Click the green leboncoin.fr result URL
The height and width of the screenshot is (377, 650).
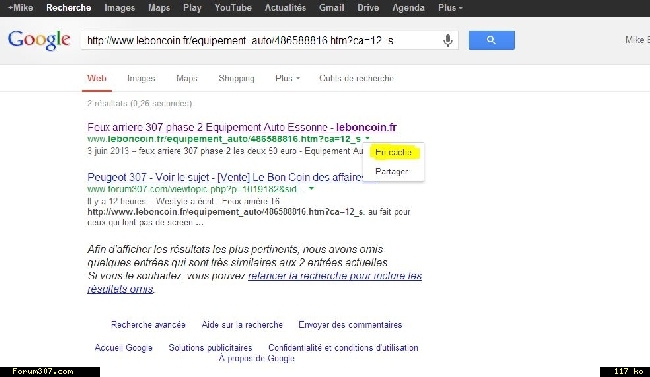pyautogui.click(x=224, y=139)
